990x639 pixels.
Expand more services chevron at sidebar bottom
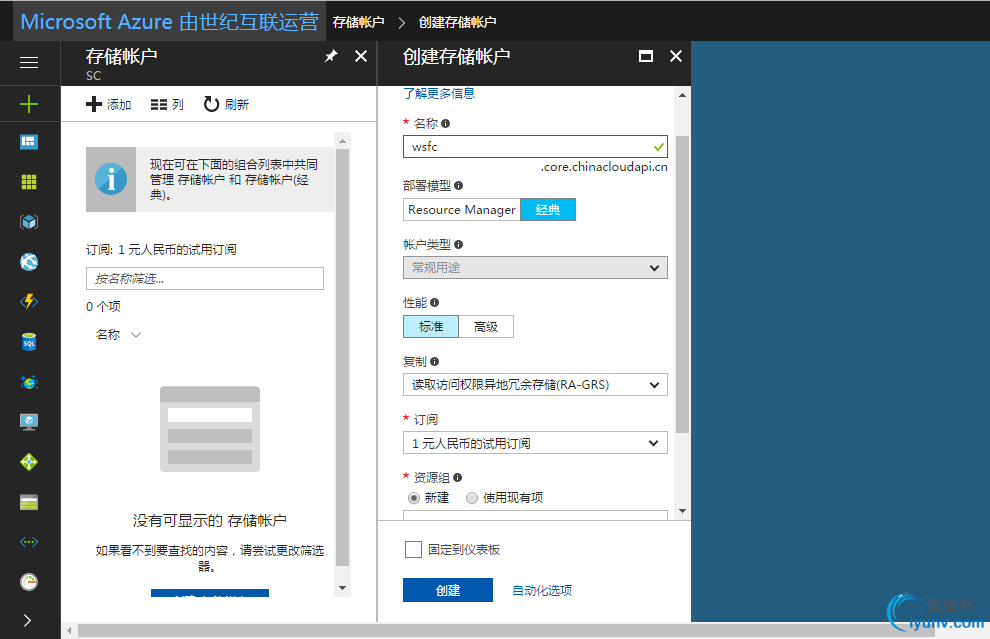click(28, 621)
